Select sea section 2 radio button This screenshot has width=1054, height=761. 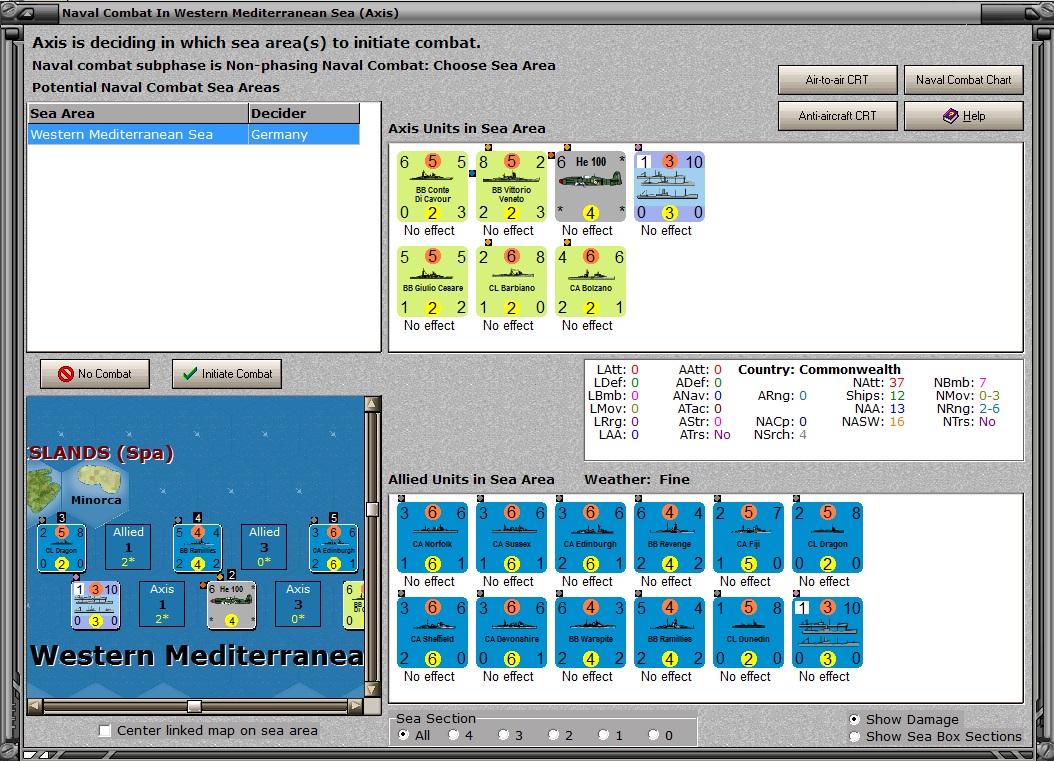553,735
